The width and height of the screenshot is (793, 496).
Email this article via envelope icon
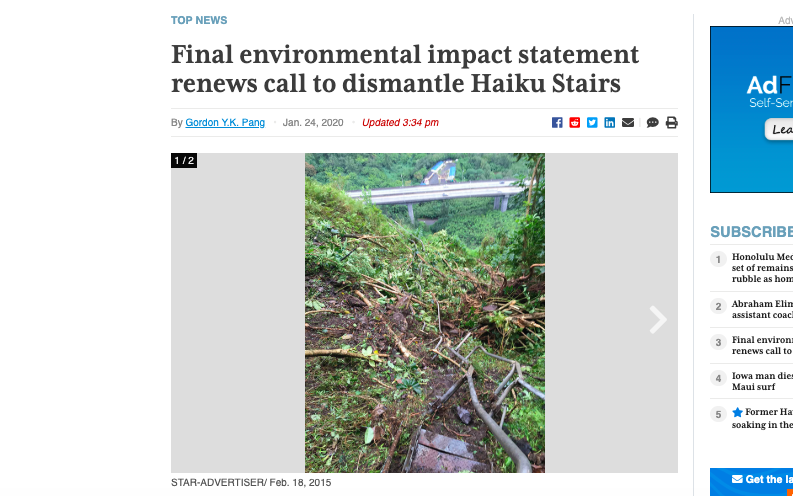(x=628, y=122)
